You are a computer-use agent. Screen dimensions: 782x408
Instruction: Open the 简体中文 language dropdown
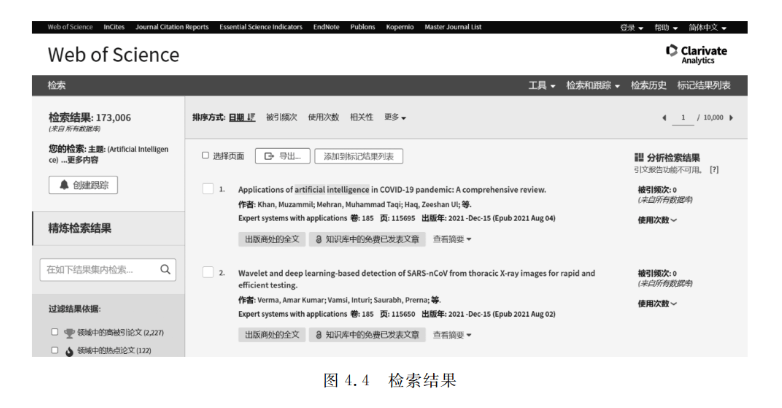707,27
